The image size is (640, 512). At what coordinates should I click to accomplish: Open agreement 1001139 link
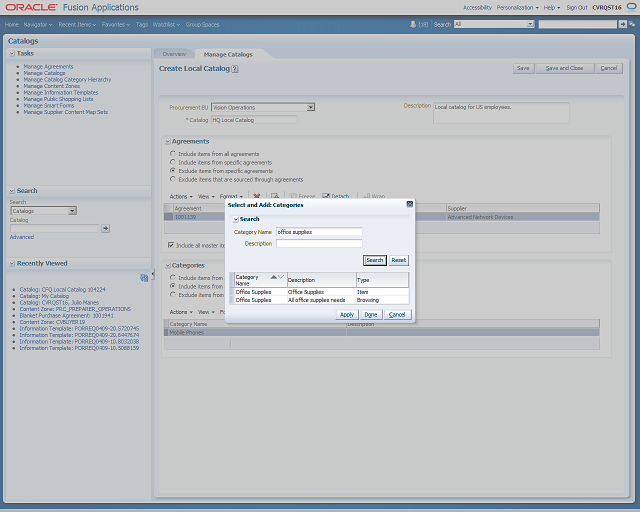pos(185,217)
